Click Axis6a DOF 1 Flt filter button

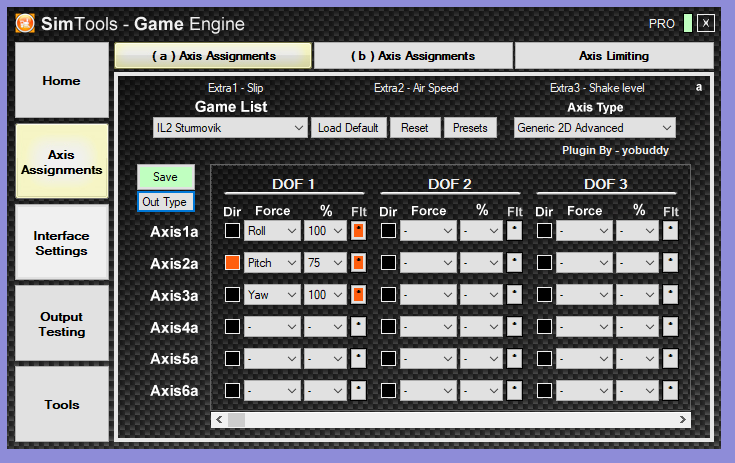pyautogui.click(x=359, y=390)
